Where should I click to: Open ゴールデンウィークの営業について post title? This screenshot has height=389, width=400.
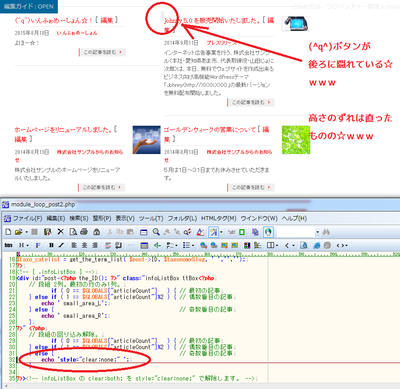210,130
